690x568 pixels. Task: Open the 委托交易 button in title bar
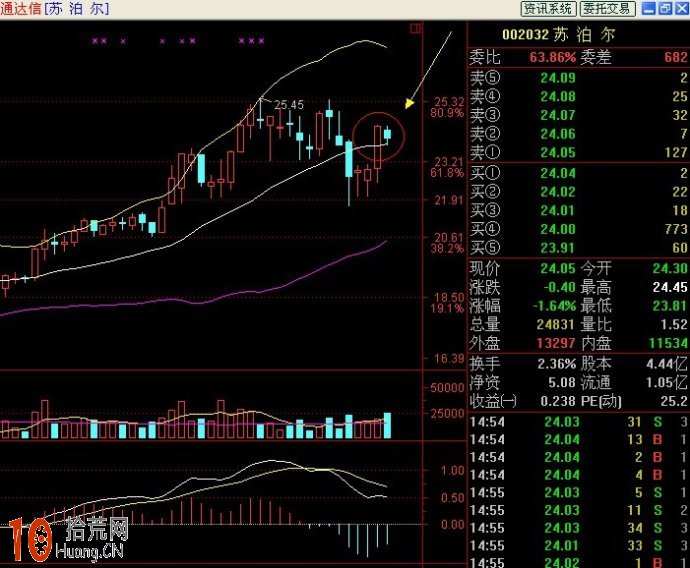(x=607, y=9)
